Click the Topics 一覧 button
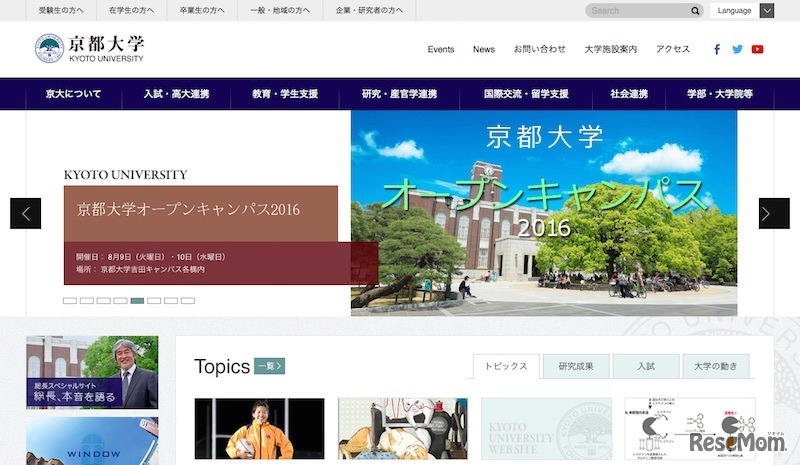This screenshot has width=800, height=465. (269, 366)
